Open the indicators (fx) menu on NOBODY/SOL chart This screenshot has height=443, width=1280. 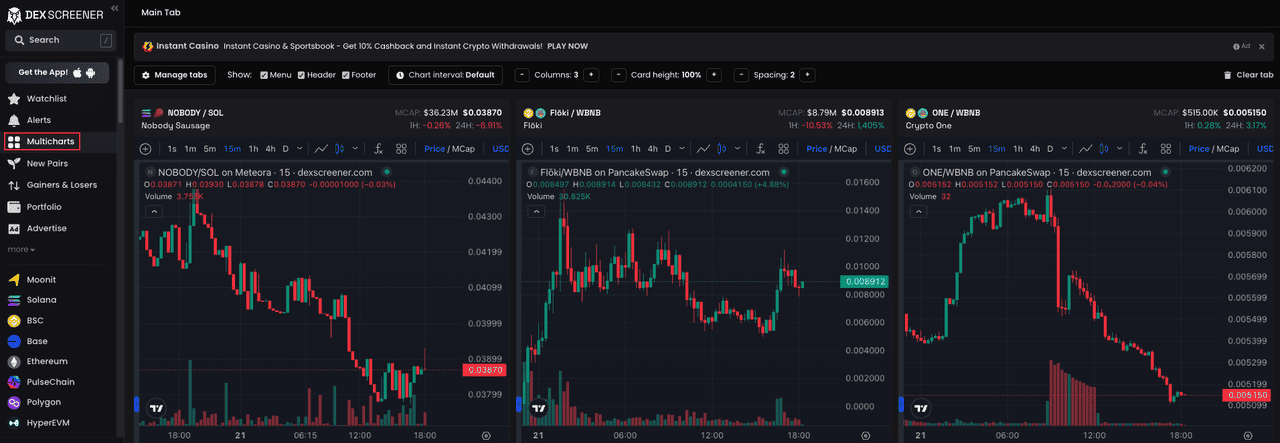pos(379,149)
